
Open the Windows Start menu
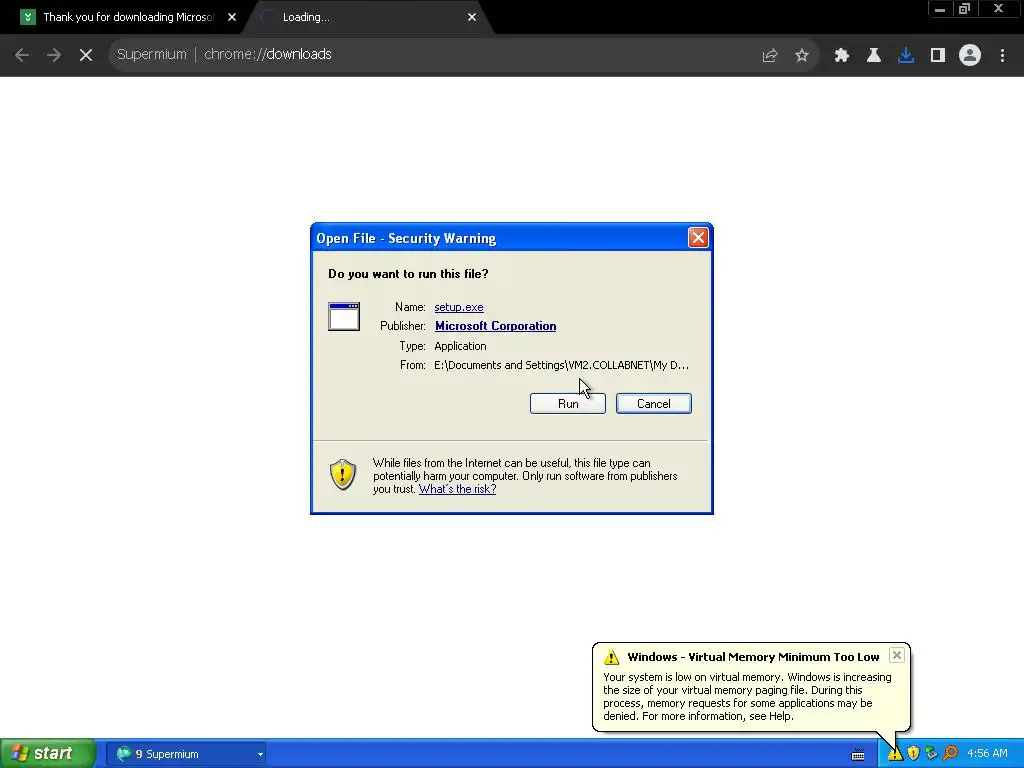click(47, 754)
